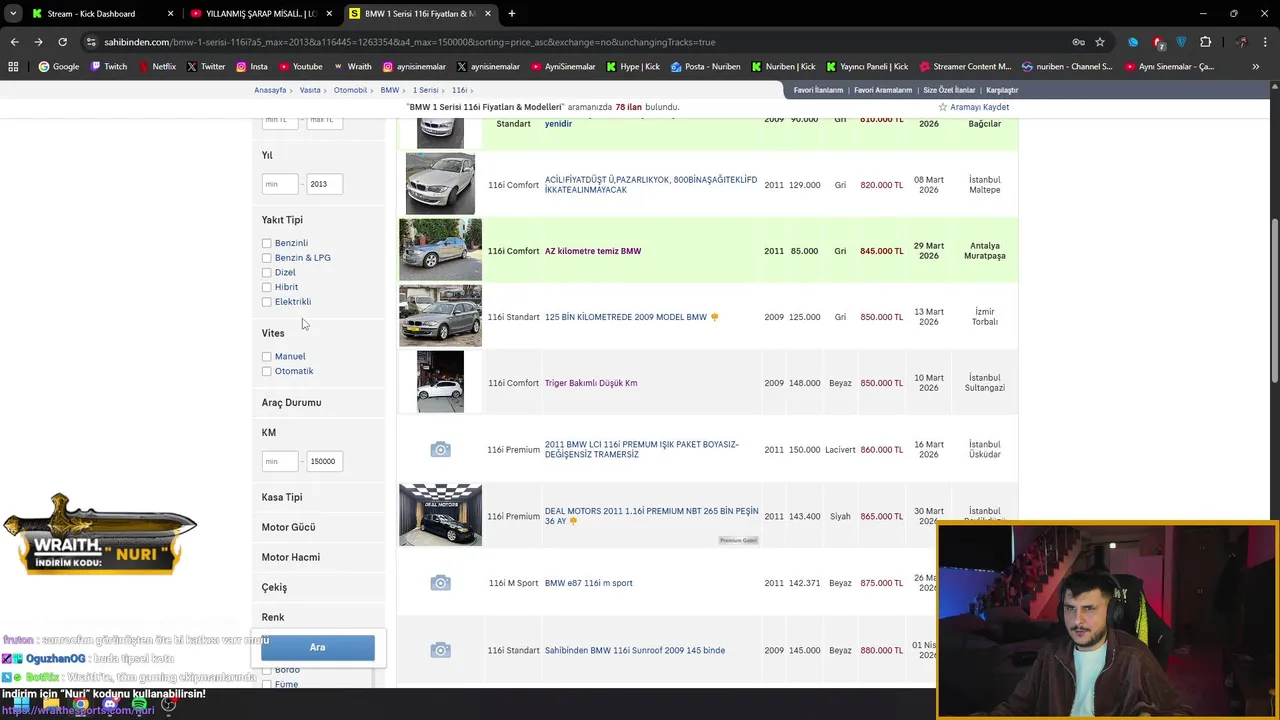Open the Twitch bookmark

[x=108, y=67]
